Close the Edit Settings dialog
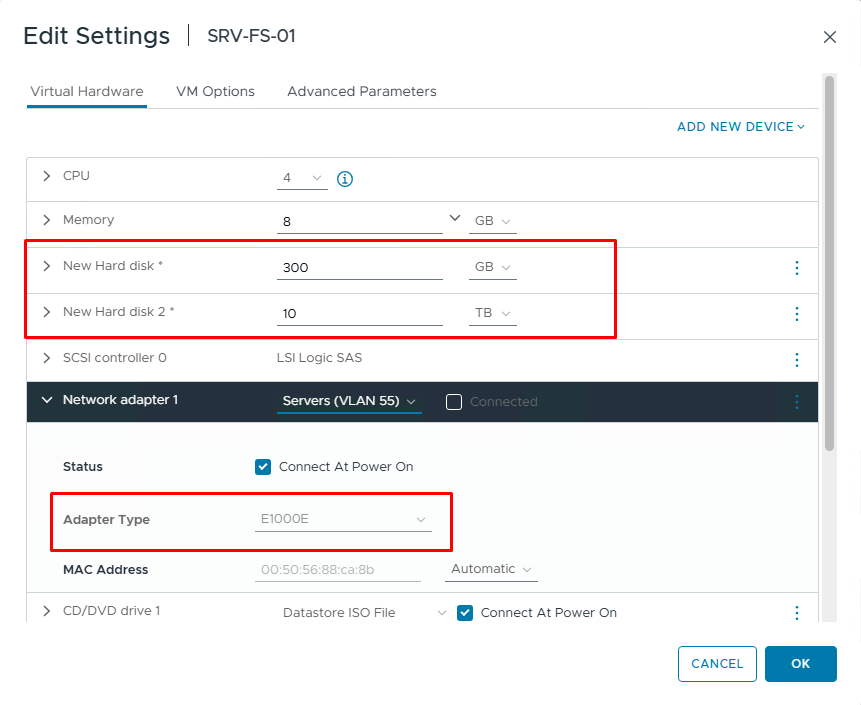The width and height of the screenshot is (861, 705). (830, 37)
